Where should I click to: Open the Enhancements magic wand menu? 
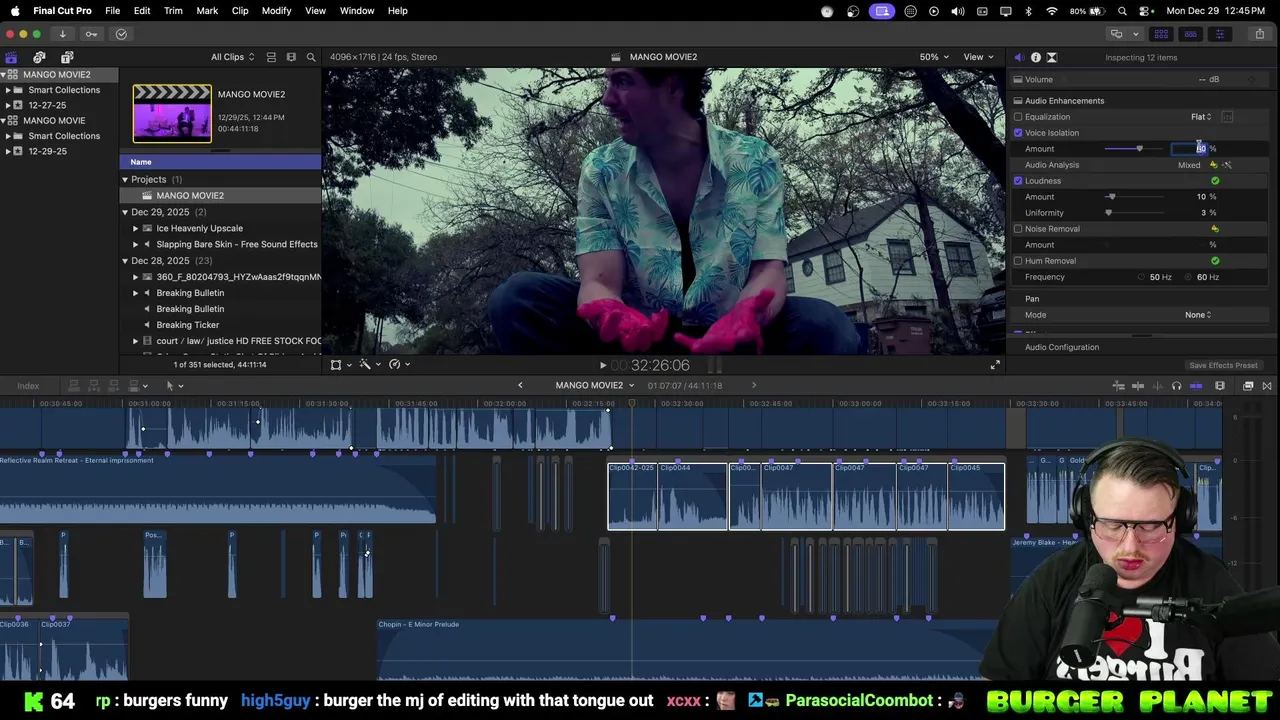[x=368, y=365]
